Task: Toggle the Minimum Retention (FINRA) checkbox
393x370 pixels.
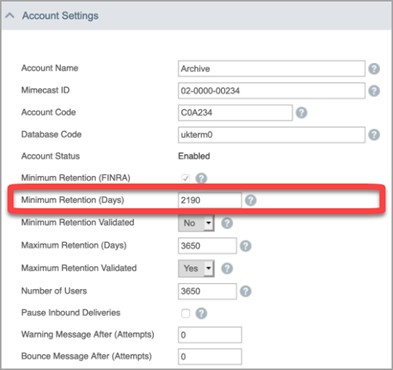Action: click(185, 178)
